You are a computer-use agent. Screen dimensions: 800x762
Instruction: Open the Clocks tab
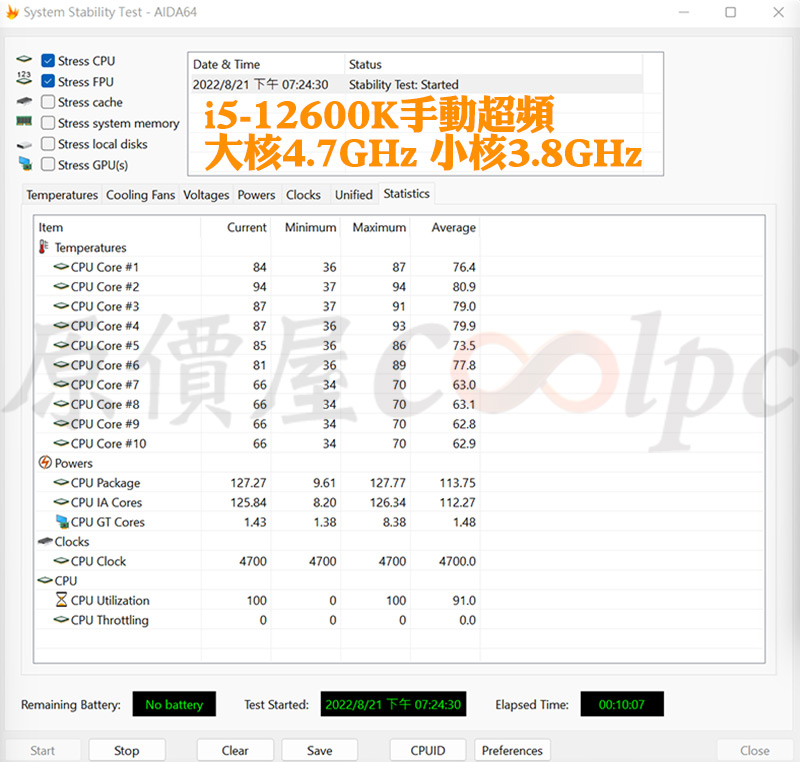click(x=303, y=195)
